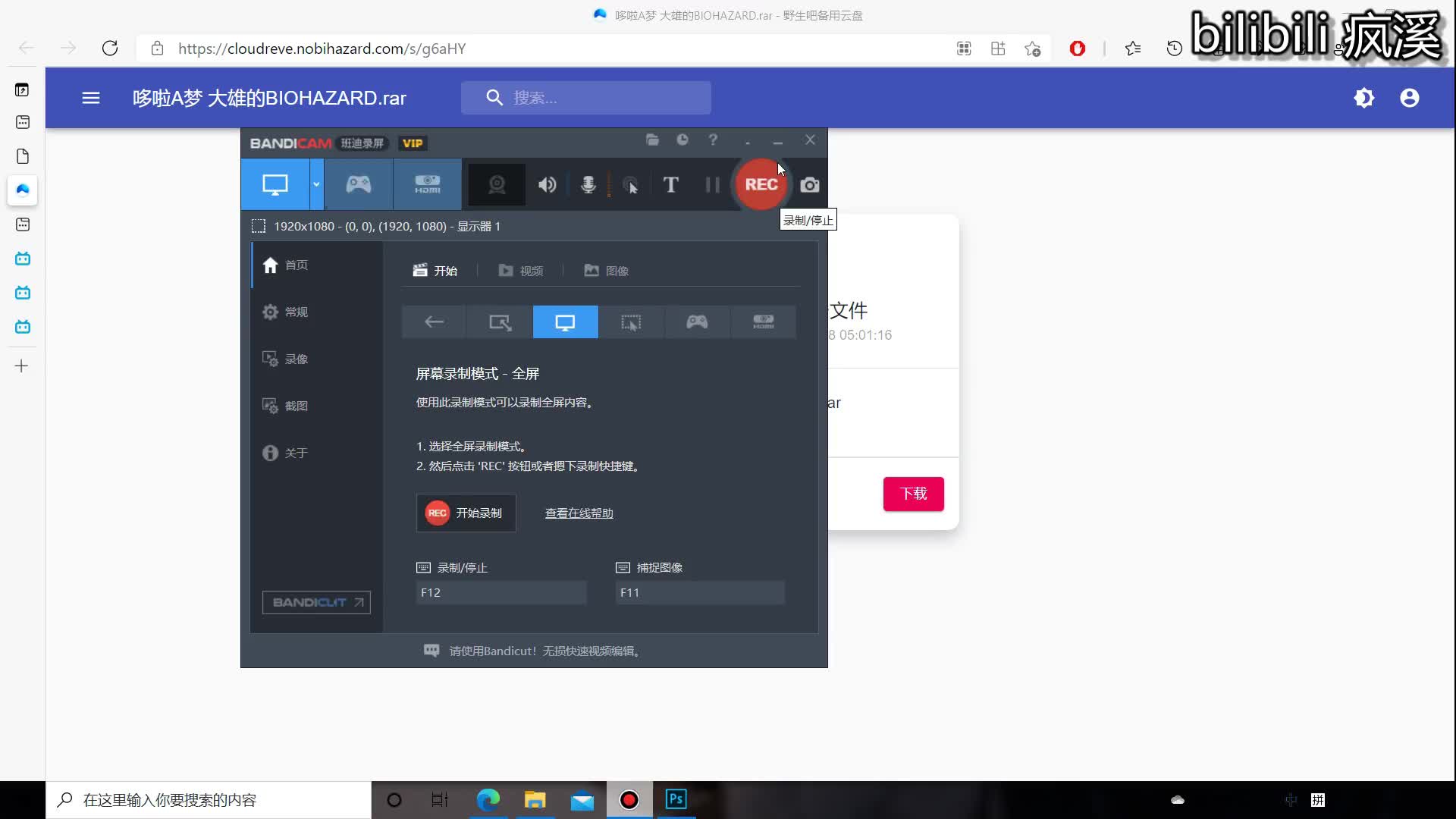The image size is (1456, 819).
Task: Open Bandicam taskbar icon
Action: pyautogui.click(x=629, y=800)
